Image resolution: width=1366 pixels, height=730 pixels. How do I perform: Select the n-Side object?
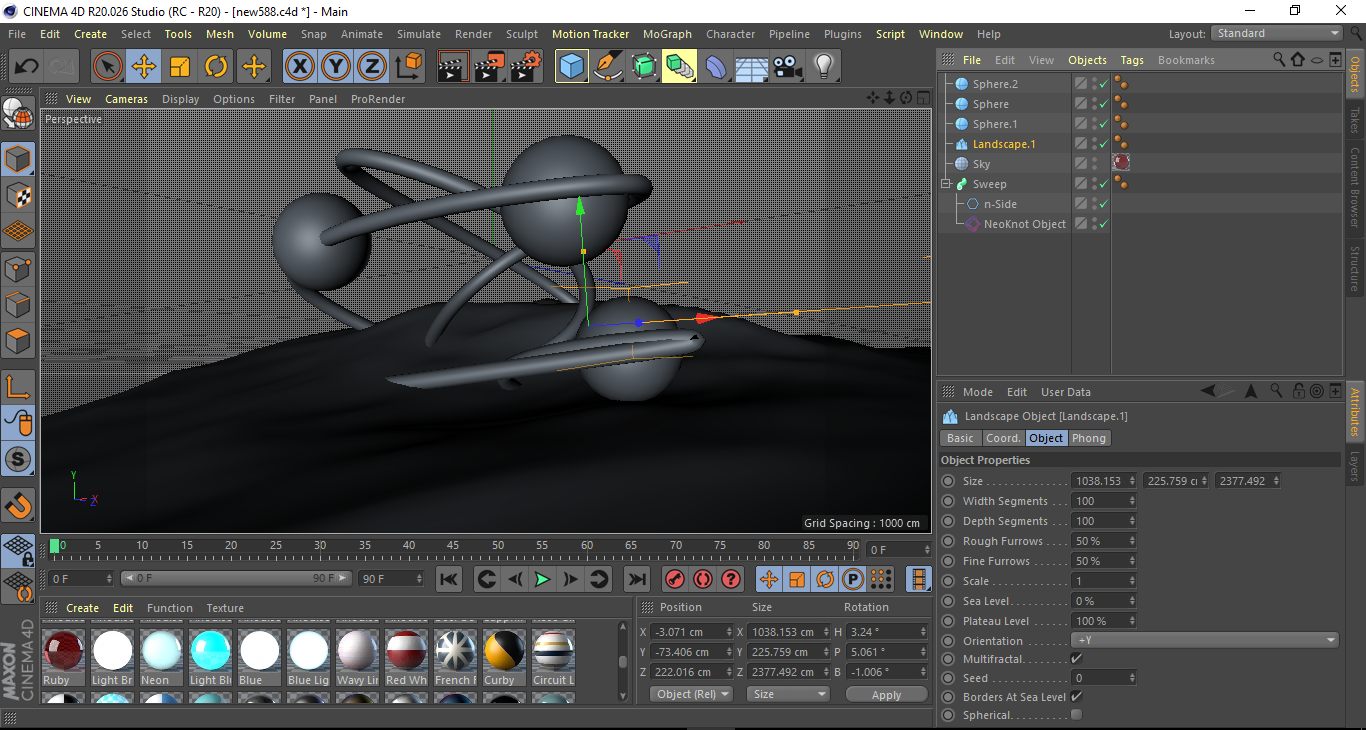tap(1000, 204)
